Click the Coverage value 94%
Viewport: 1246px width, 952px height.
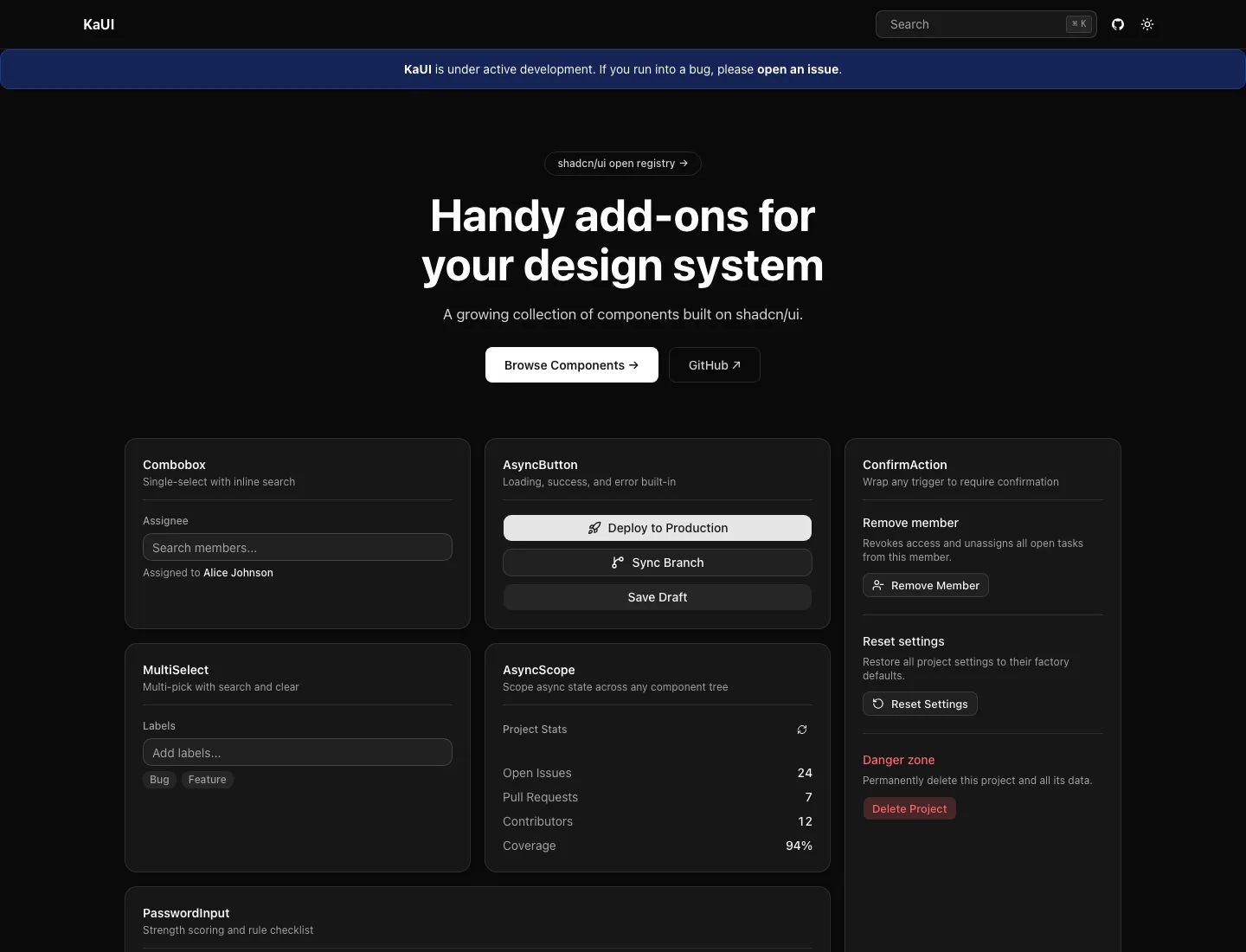799,846
